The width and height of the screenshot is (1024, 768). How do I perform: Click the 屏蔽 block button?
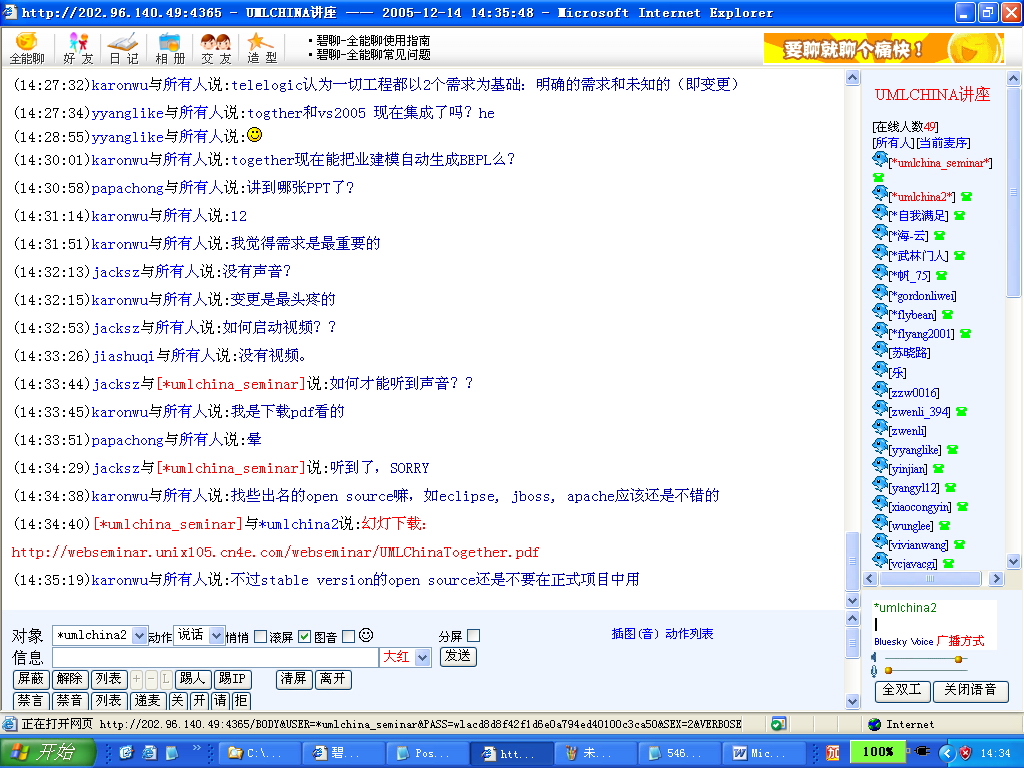pyautogui.click(x=31, y=679)
